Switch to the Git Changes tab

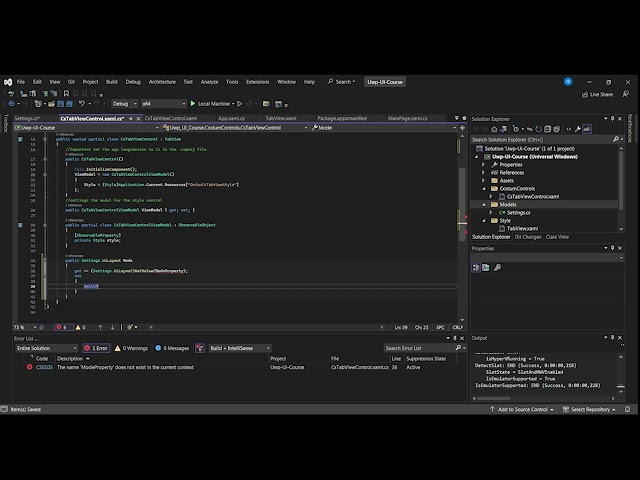pos(528,237)
